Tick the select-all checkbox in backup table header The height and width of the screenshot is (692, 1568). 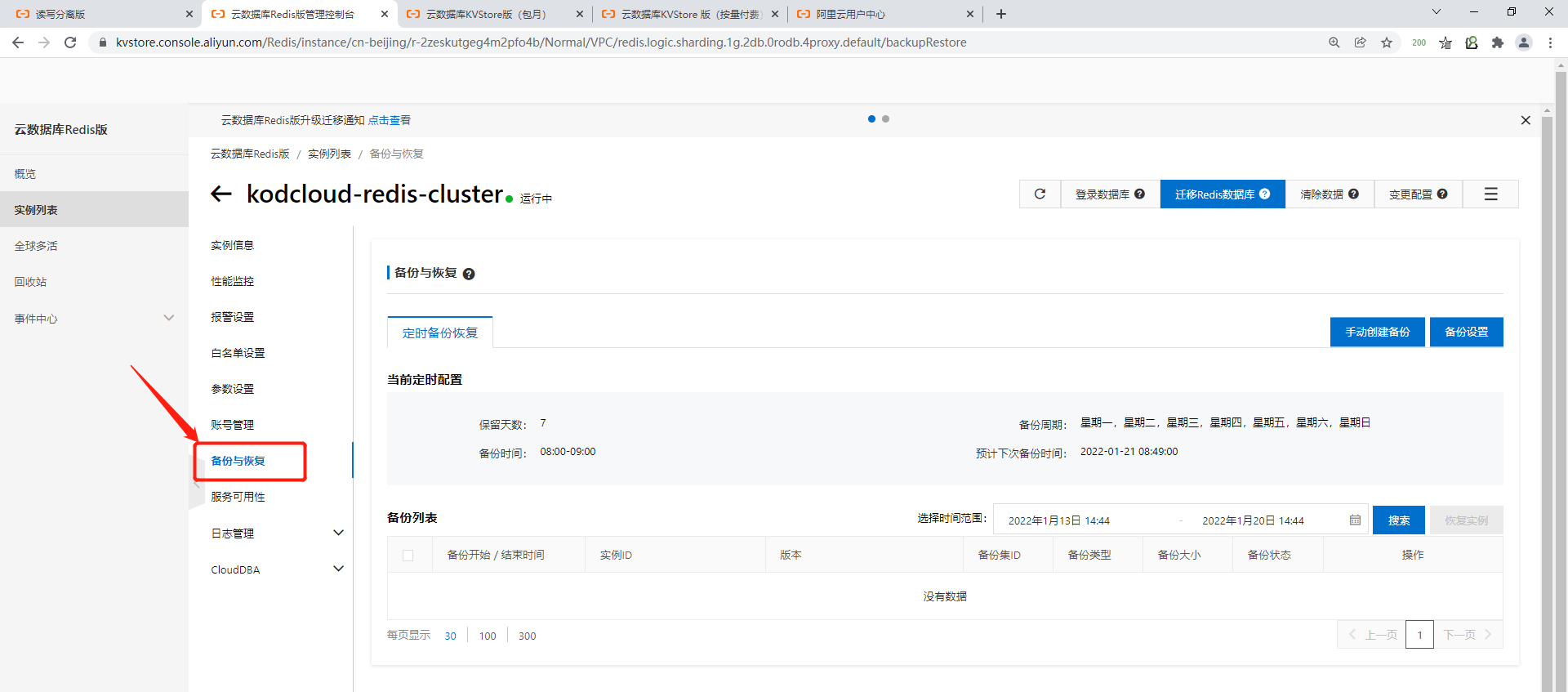click(x=408, y=556)
